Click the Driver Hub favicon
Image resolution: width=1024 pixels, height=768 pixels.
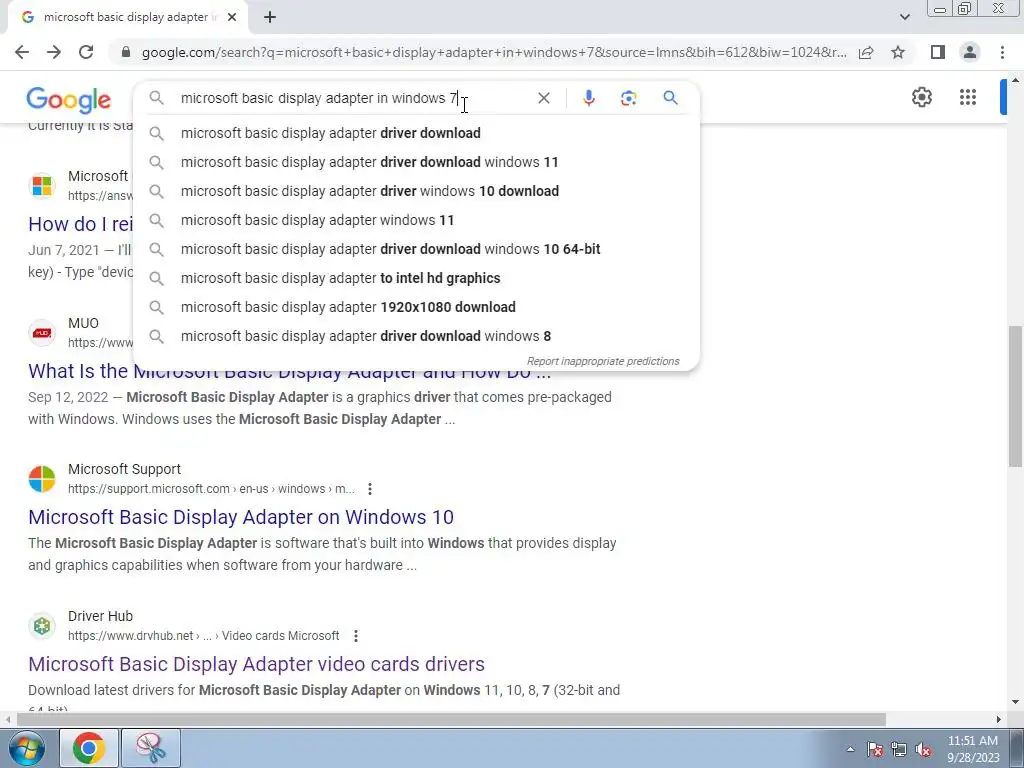(42, 626)
